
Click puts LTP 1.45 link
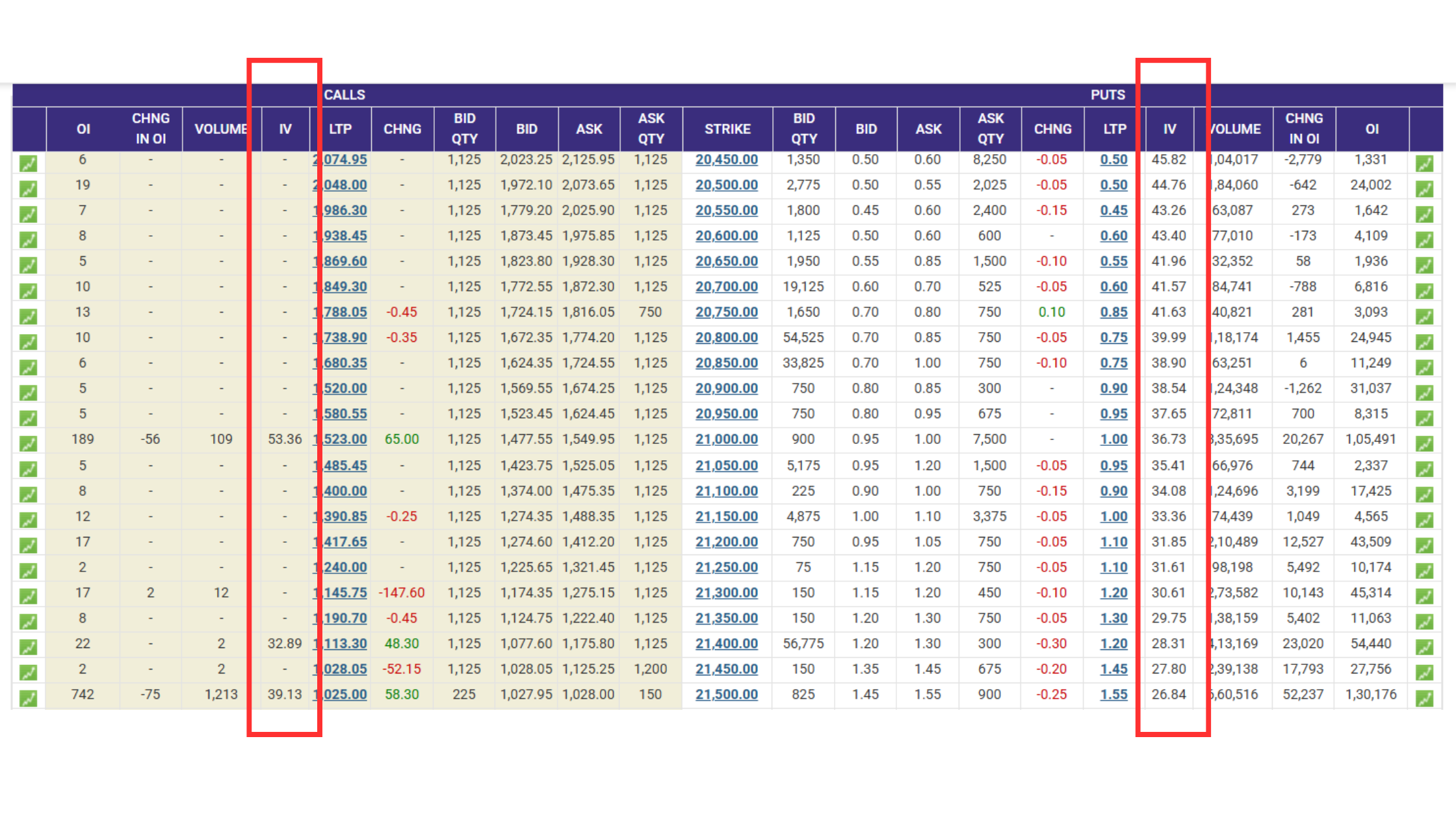(1113, 669)
